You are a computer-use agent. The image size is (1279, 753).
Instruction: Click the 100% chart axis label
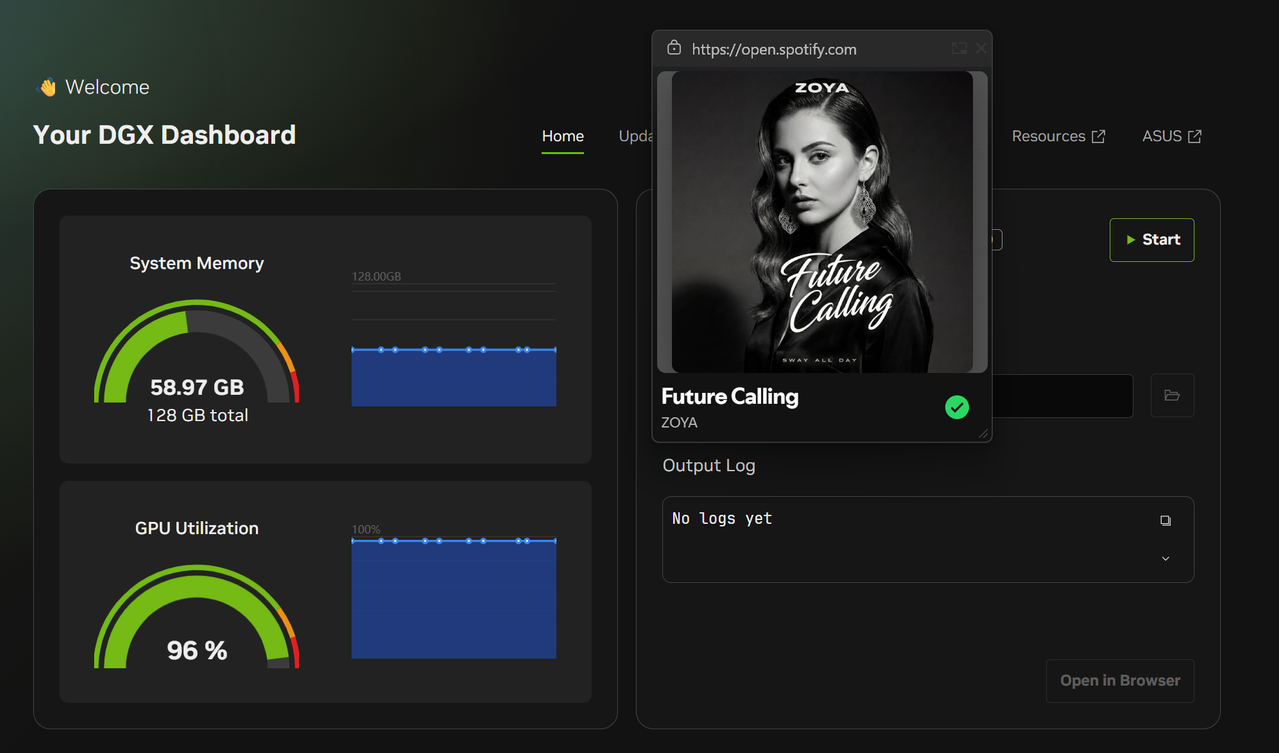click(x=366, y=529)
